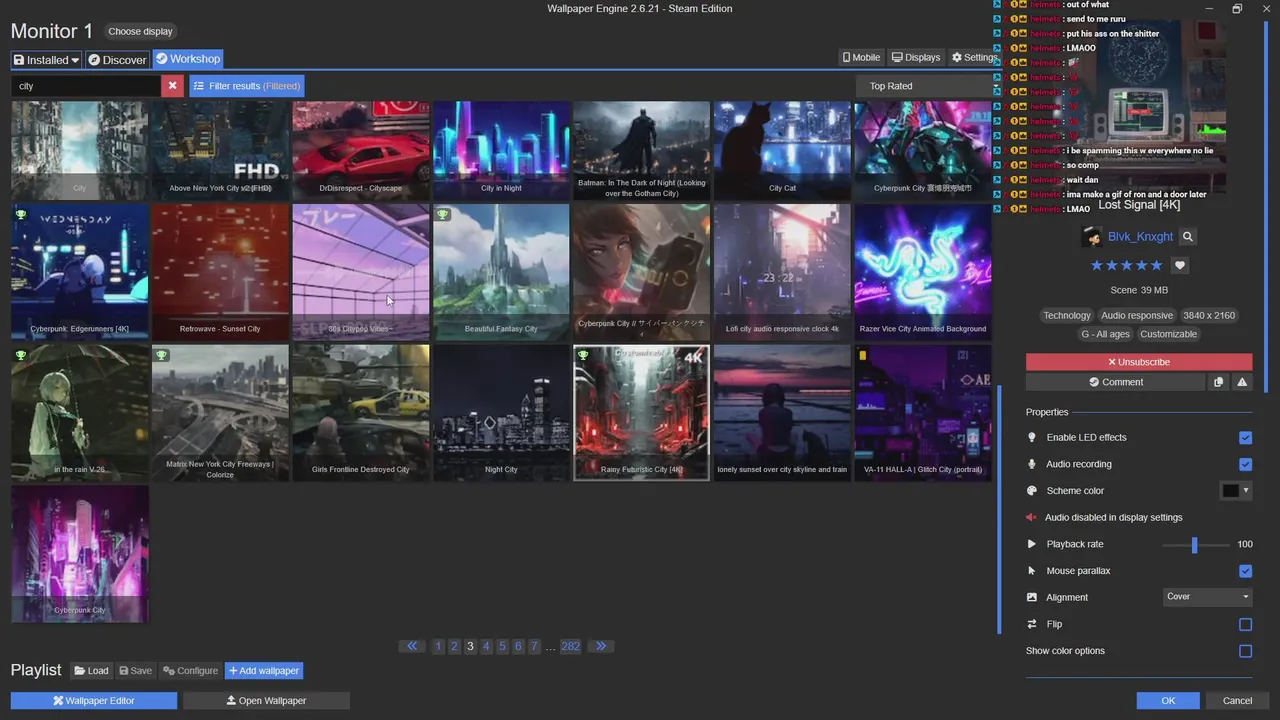Click the Flip arrows icon

(x=1032, y=624)
